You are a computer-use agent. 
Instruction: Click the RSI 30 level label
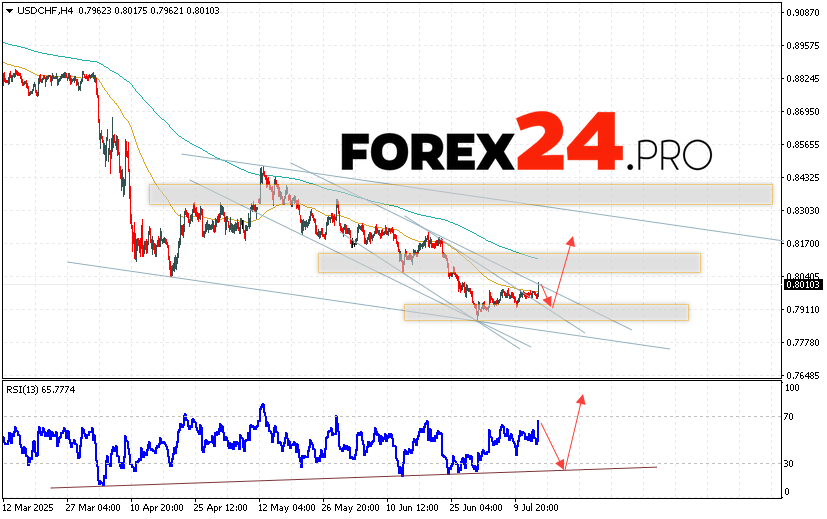click(x=790, y=463)
